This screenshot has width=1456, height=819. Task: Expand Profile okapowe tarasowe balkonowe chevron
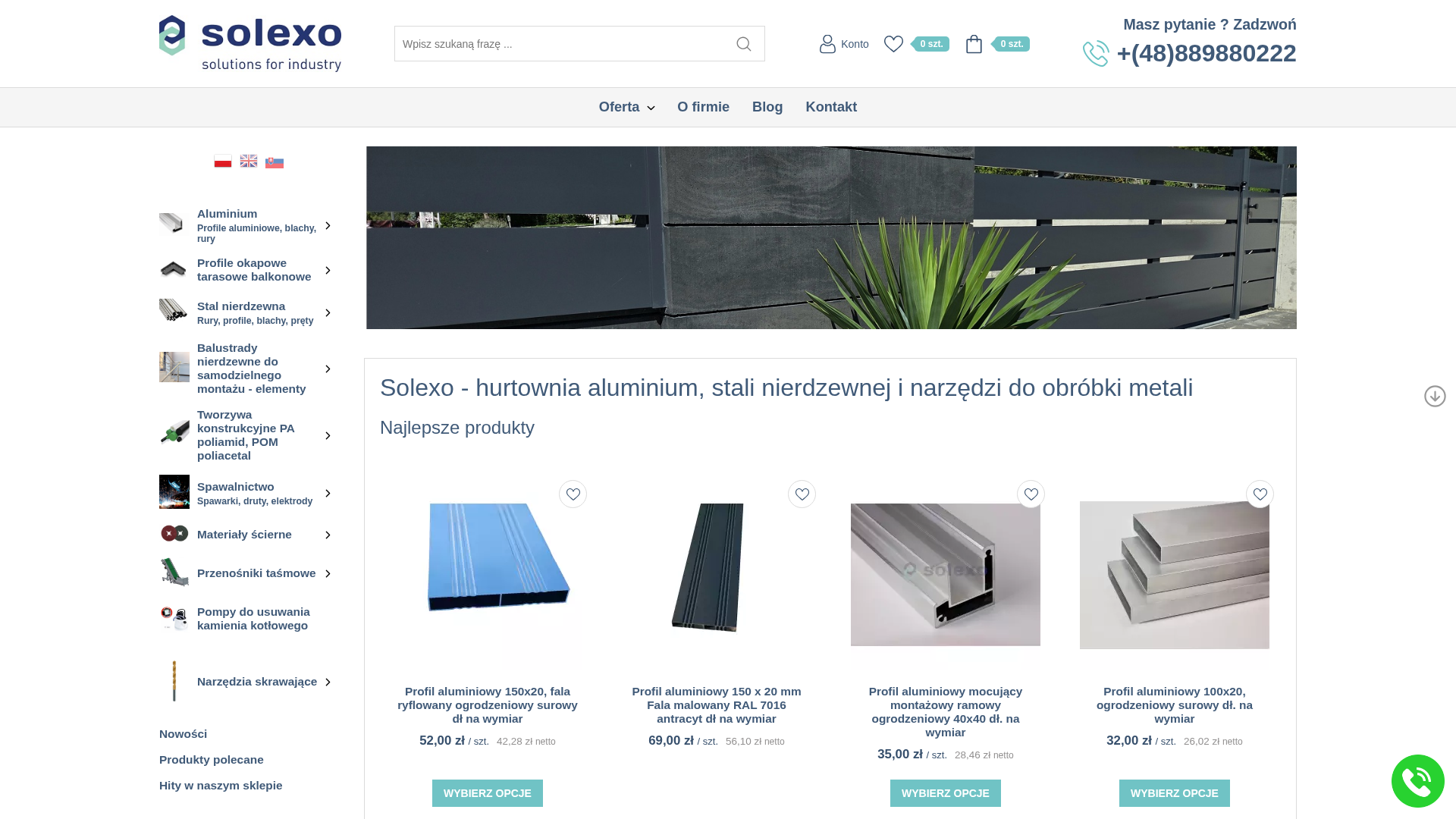pyautogui.click(x=328, y=270)
